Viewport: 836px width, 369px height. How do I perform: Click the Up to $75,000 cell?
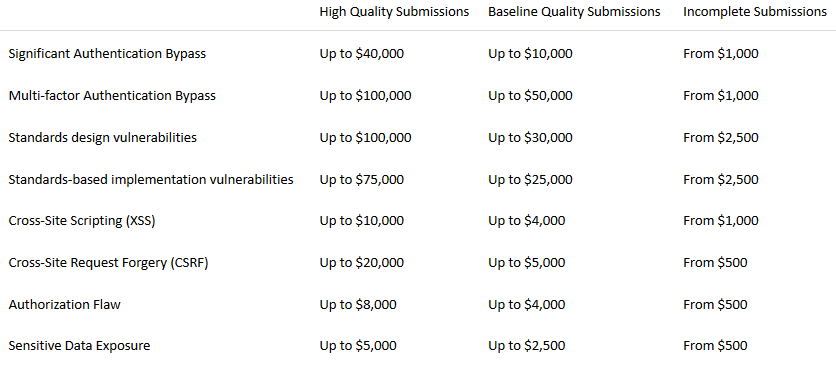(x=361, y=179)
